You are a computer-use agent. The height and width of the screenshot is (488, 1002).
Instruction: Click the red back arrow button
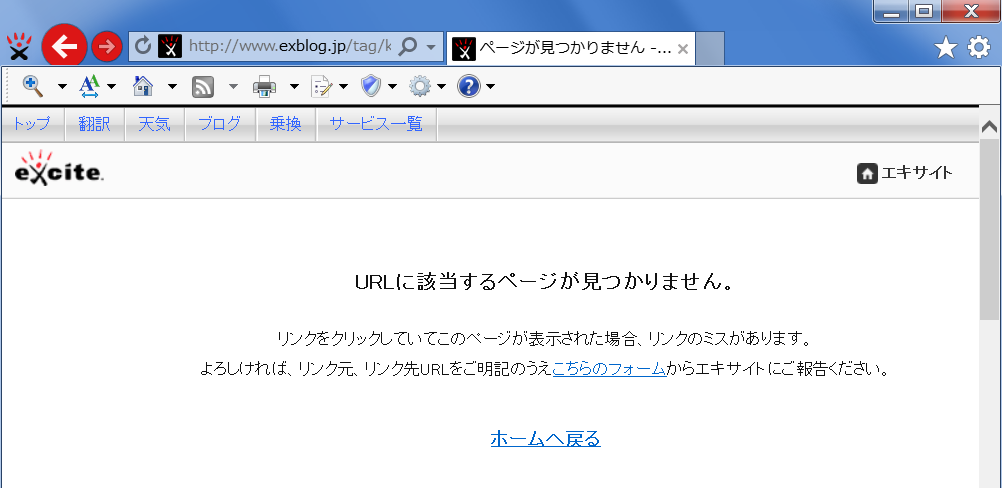[x=64, y=47]
